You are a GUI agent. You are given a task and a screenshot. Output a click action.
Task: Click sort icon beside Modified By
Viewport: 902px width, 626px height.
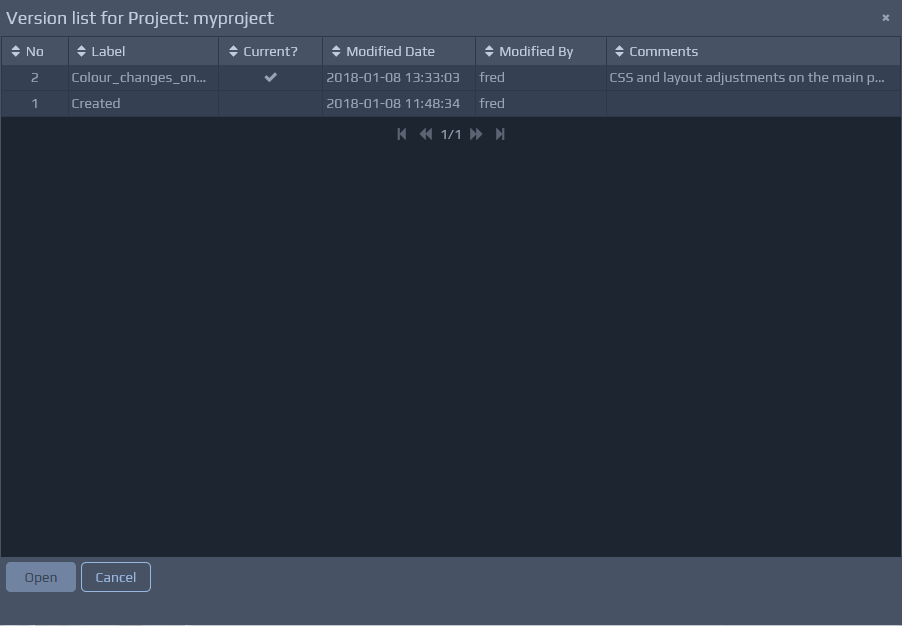click(489, 51)
